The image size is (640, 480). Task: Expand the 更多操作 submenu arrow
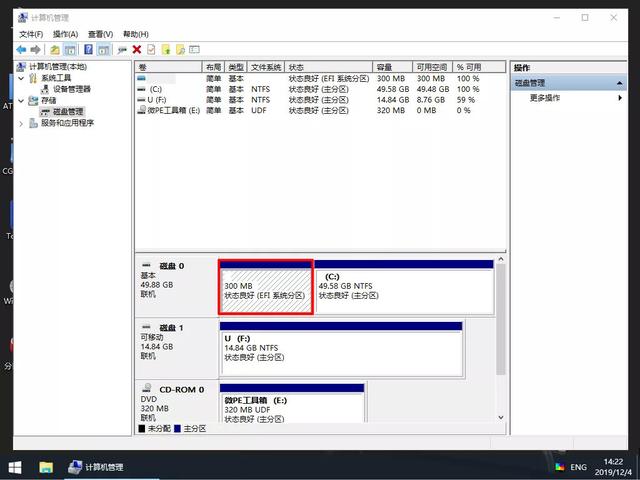[x=620, y=98]
